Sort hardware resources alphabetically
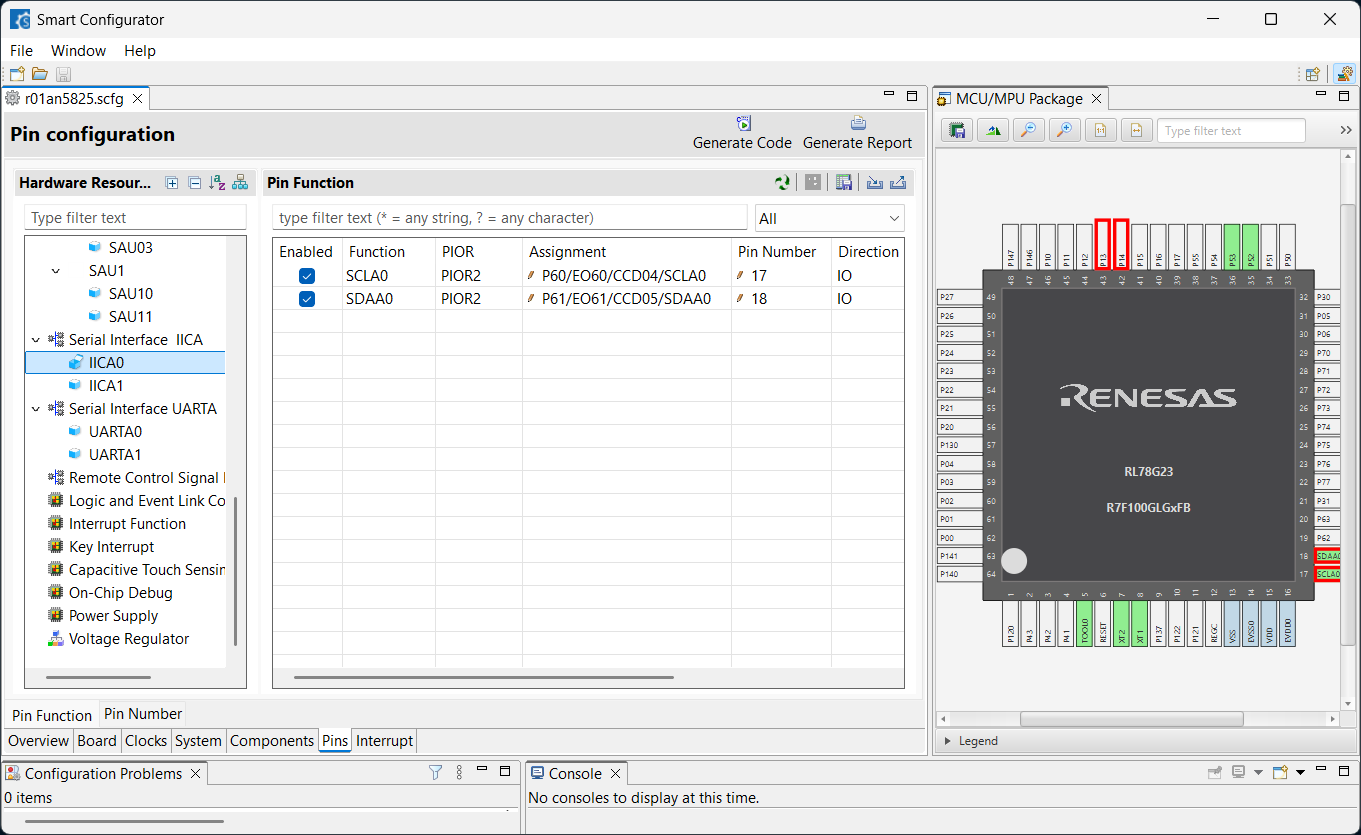This screenshot has width=1361, height=835. 217,183
